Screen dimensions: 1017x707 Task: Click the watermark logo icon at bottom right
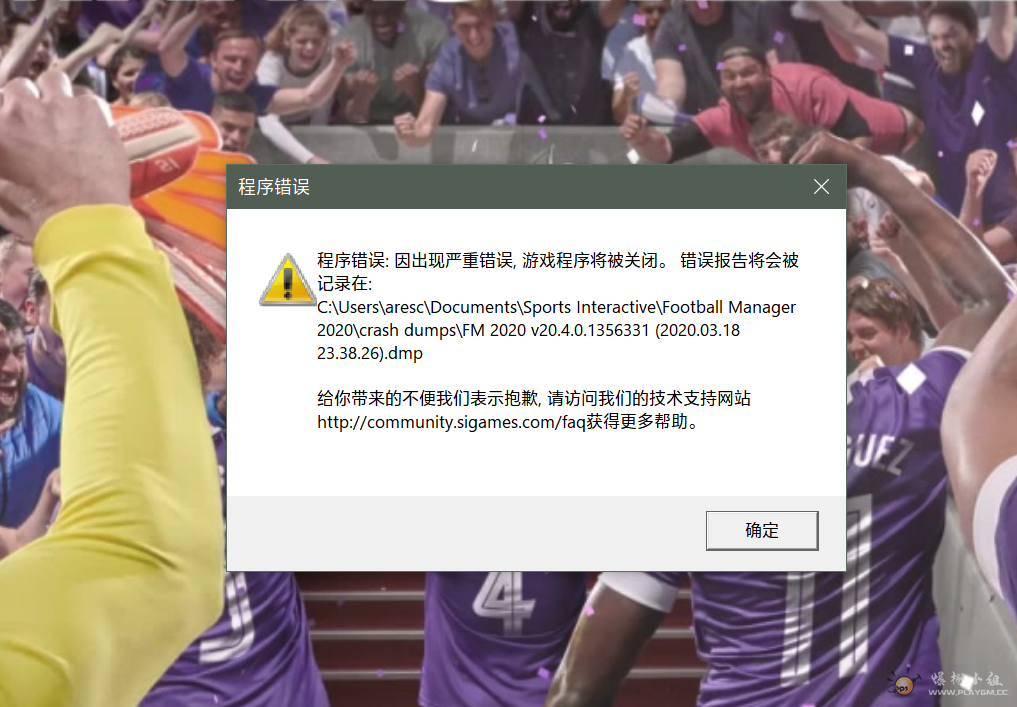tap(901, 684)
